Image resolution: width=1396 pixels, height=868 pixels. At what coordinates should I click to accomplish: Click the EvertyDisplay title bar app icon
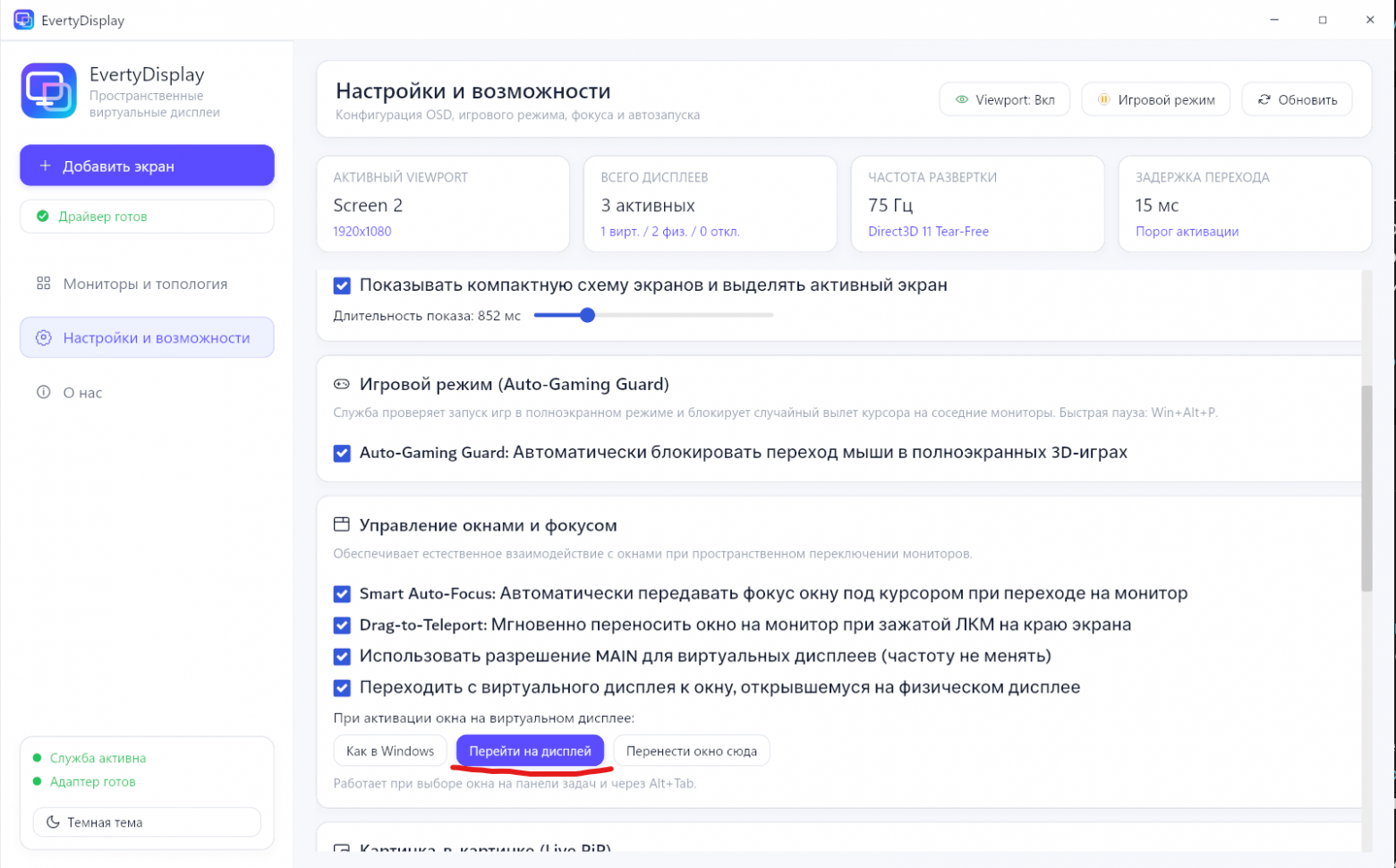[23, 20]
